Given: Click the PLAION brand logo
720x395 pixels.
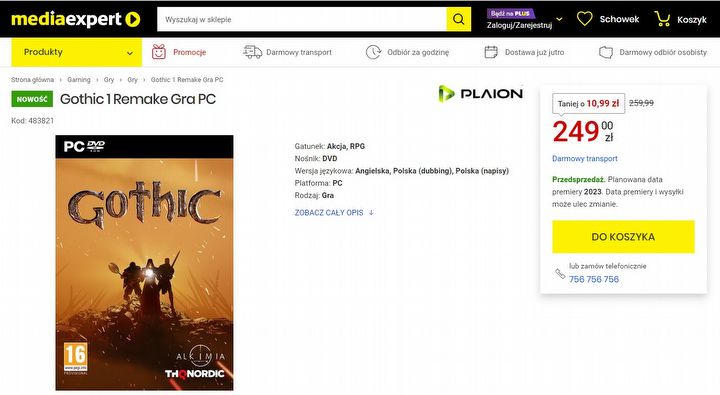Looking at the screenshot, I should 480,94.
